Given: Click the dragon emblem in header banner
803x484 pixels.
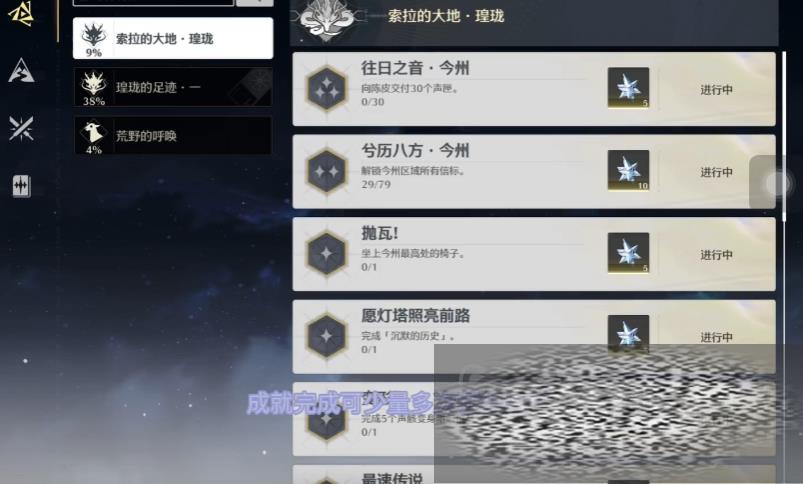Looking at the screenshot, I should pos(327,19).
